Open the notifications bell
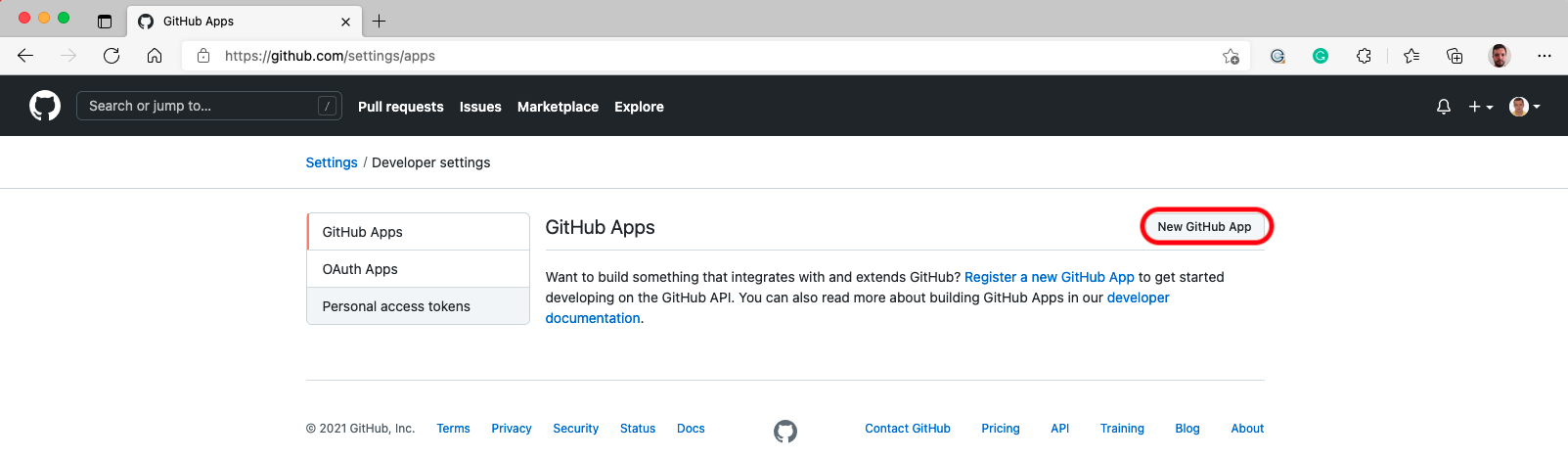Screen dimensions: 1568x458 [x=1444, y=107]
